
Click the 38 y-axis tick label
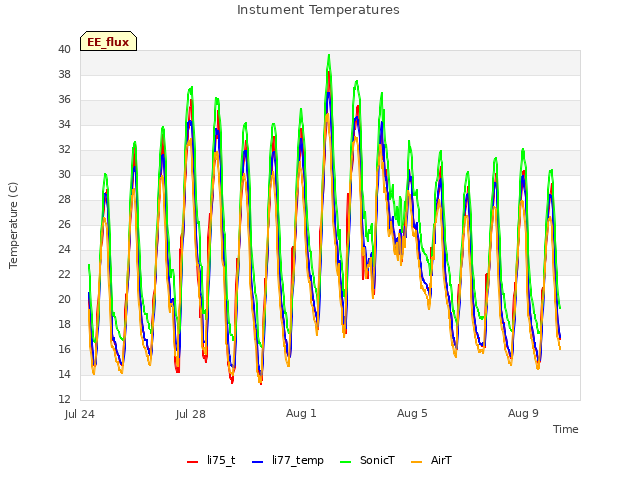point(64,75)
